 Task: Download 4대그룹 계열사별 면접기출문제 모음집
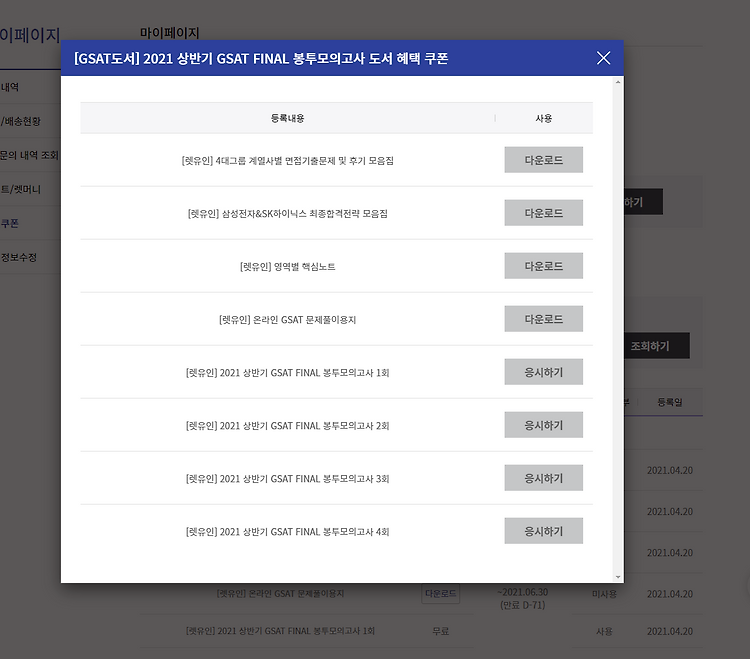(543, 160)
